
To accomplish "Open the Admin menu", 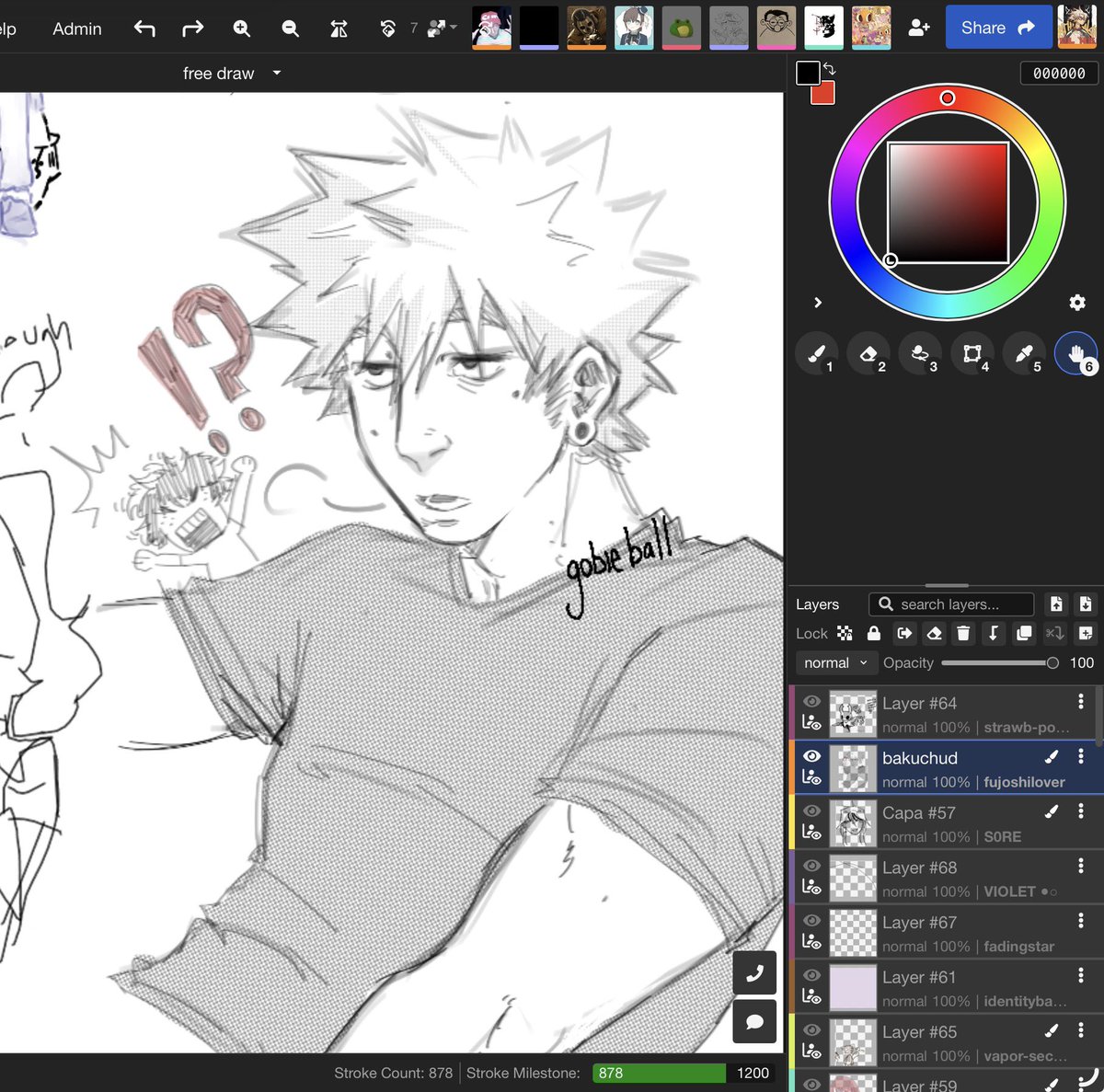I will 77,29.
